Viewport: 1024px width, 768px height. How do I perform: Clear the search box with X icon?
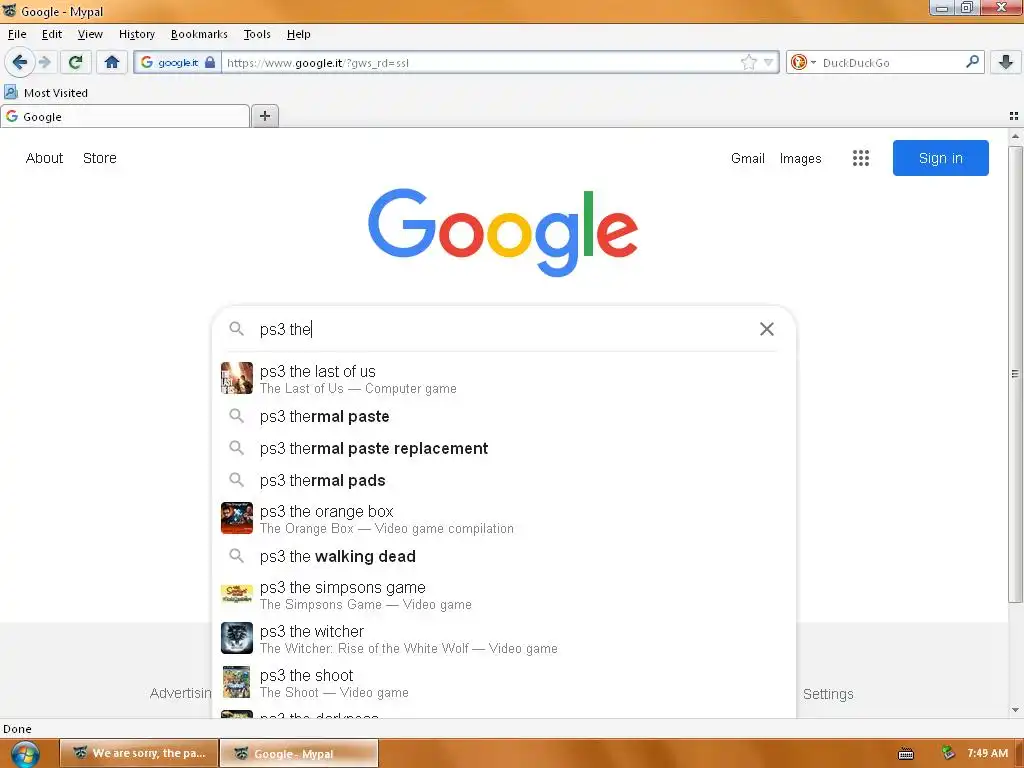click(x=766, y=329)
